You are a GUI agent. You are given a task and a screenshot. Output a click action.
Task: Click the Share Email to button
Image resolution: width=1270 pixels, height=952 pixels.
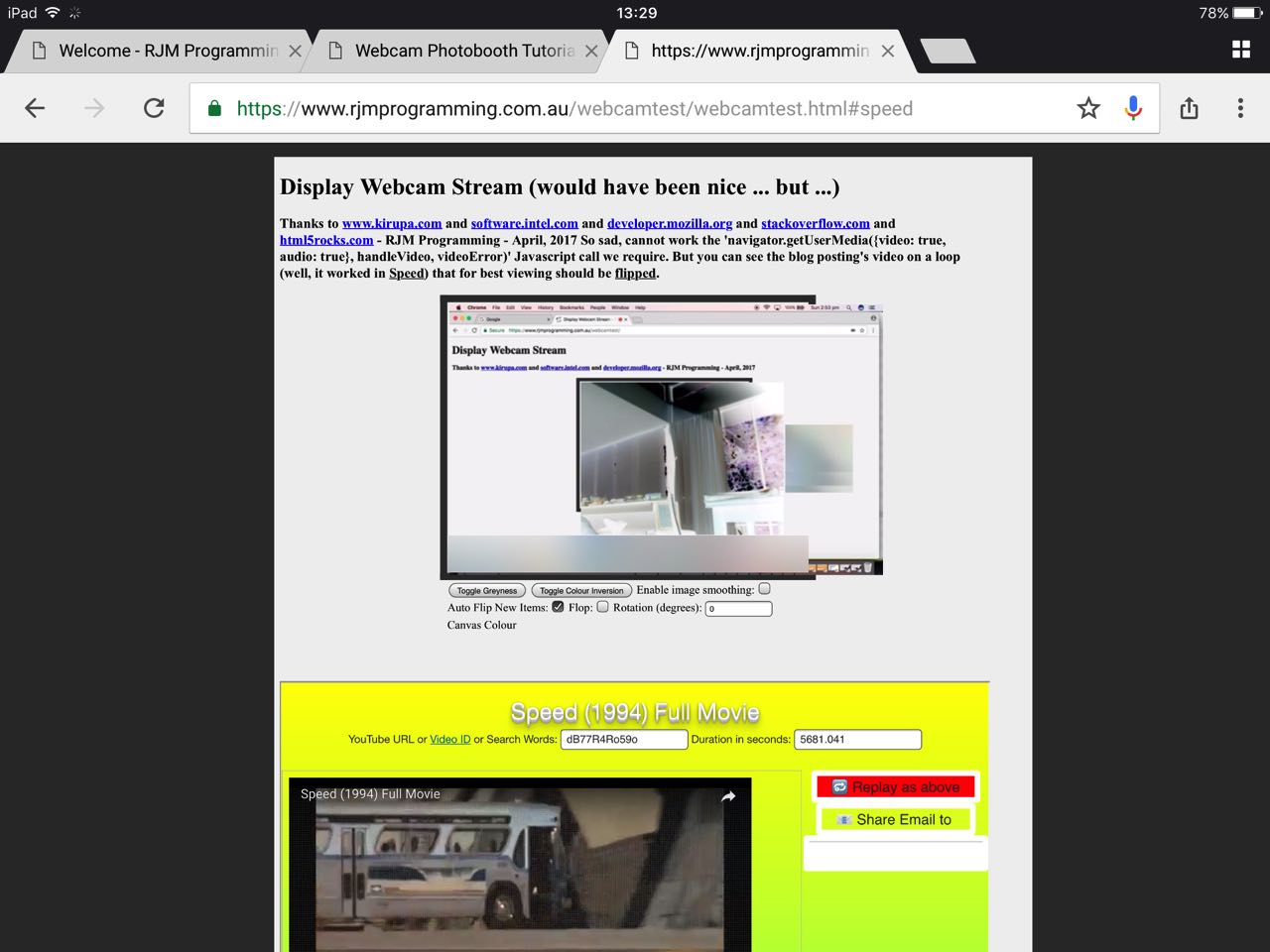[x=895, y=819]
